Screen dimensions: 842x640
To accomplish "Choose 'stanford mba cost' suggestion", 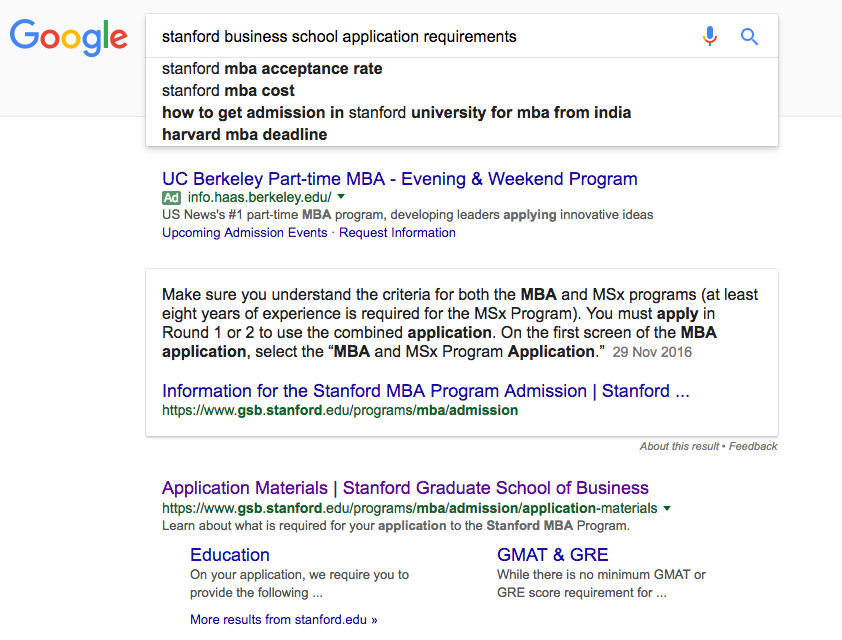I will tap(228, 91).
